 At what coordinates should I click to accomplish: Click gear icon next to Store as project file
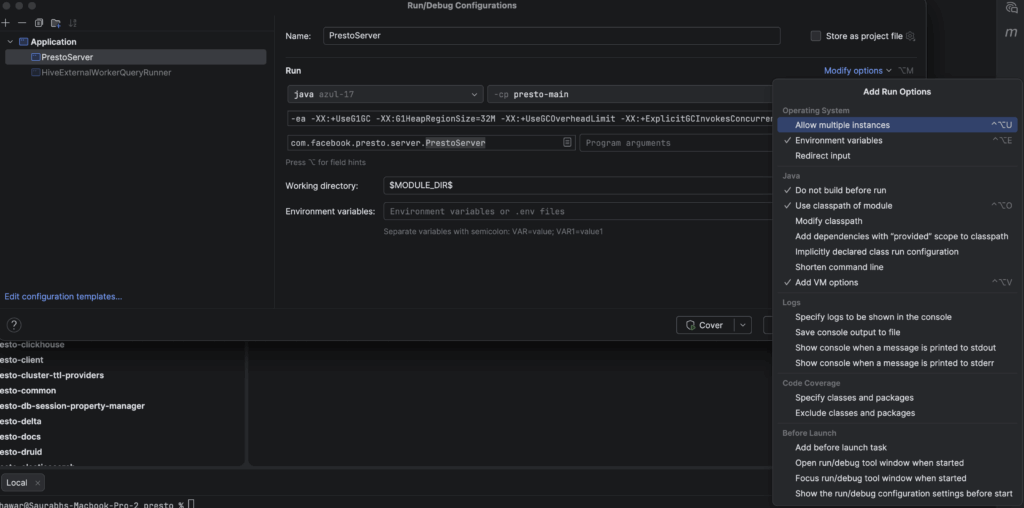point(910,36)
